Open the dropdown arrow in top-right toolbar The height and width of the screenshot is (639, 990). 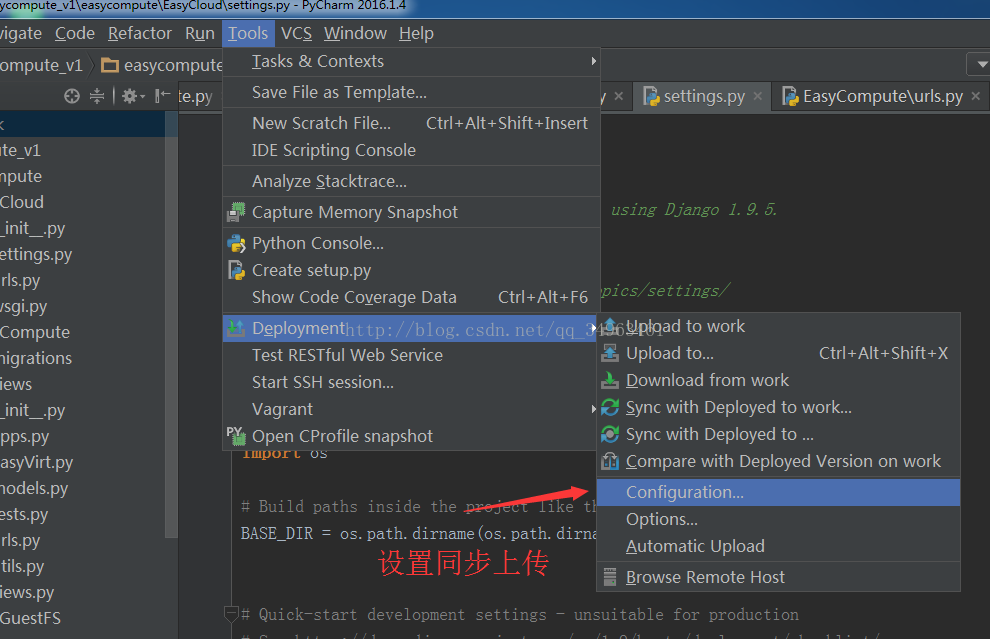coord(982,64)
